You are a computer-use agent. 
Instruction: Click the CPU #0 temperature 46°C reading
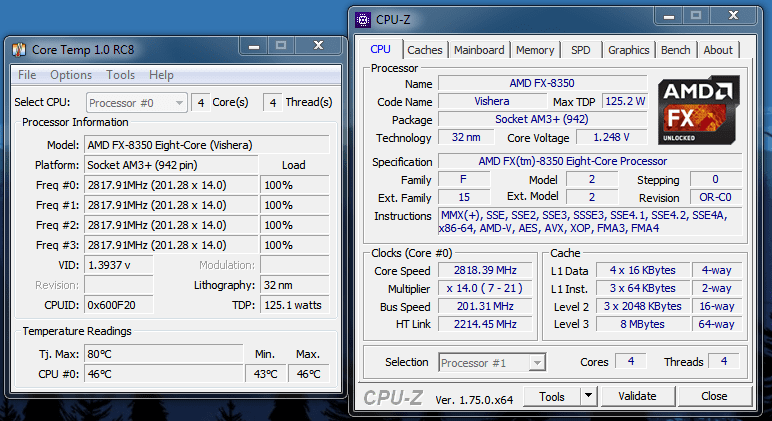(x=163, y=374)
